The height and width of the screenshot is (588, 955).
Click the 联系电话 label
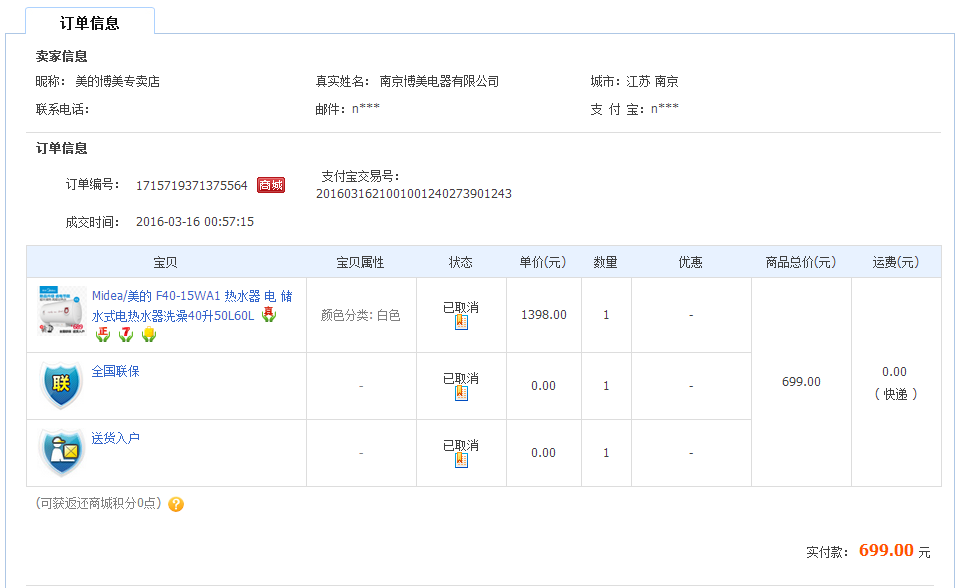62,109
